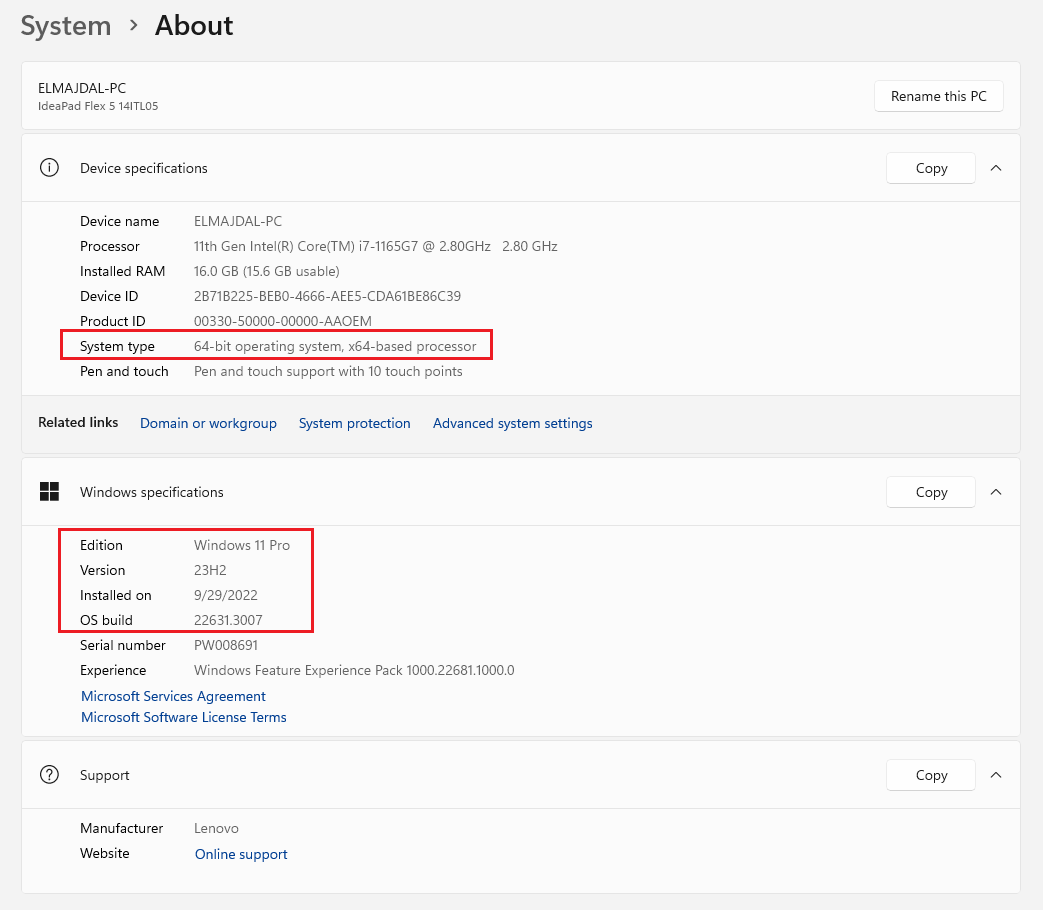Screen dimensions: 1043x910
Task: Copy the Windows specifications details
Action: point(930,492)
